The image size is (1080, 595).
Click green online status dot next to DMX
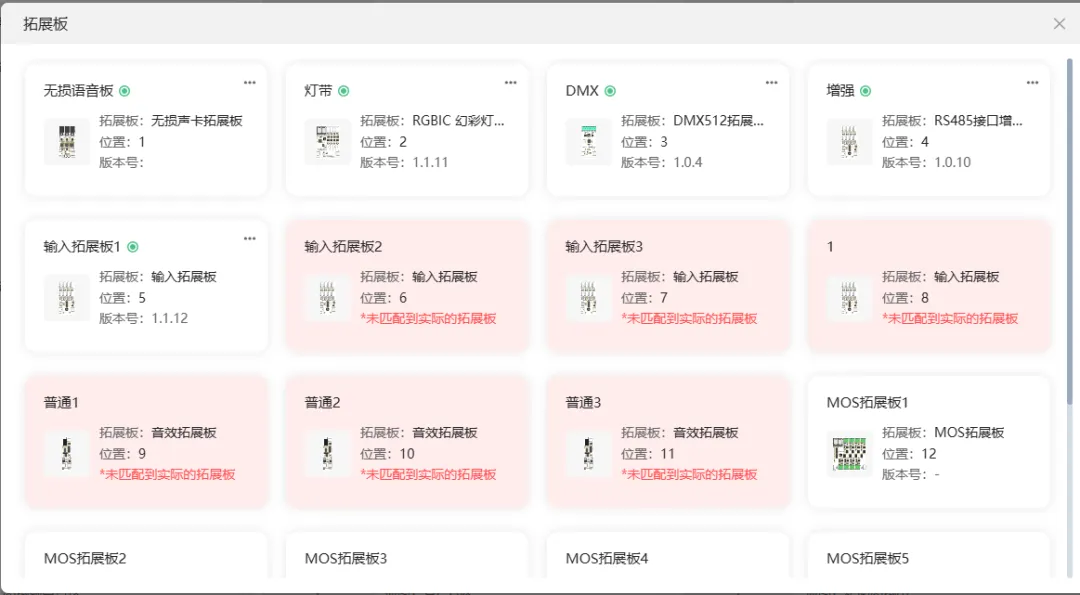(x=610, y=91)
